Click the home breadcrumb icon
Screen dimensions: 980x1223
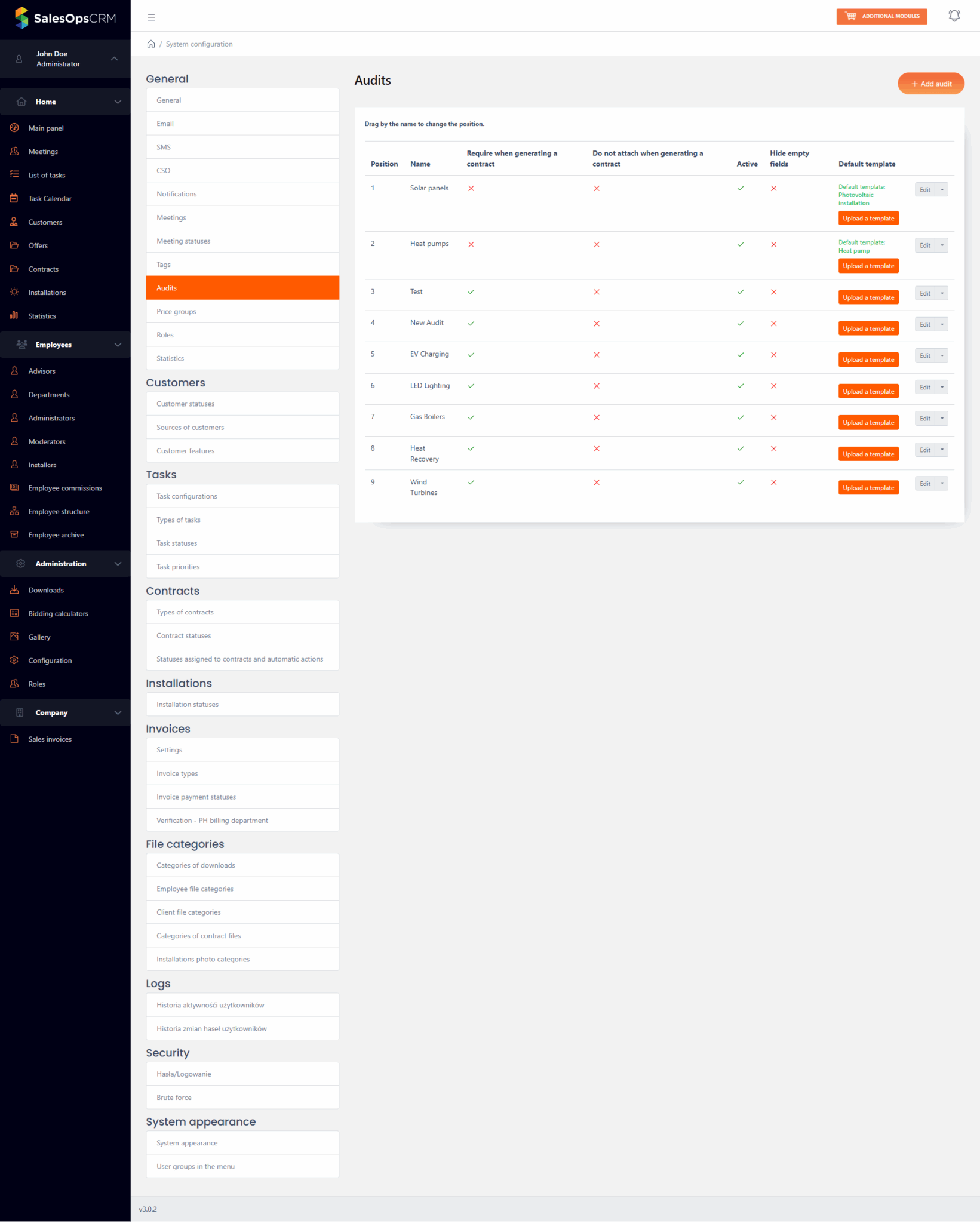tap(151, 44)
